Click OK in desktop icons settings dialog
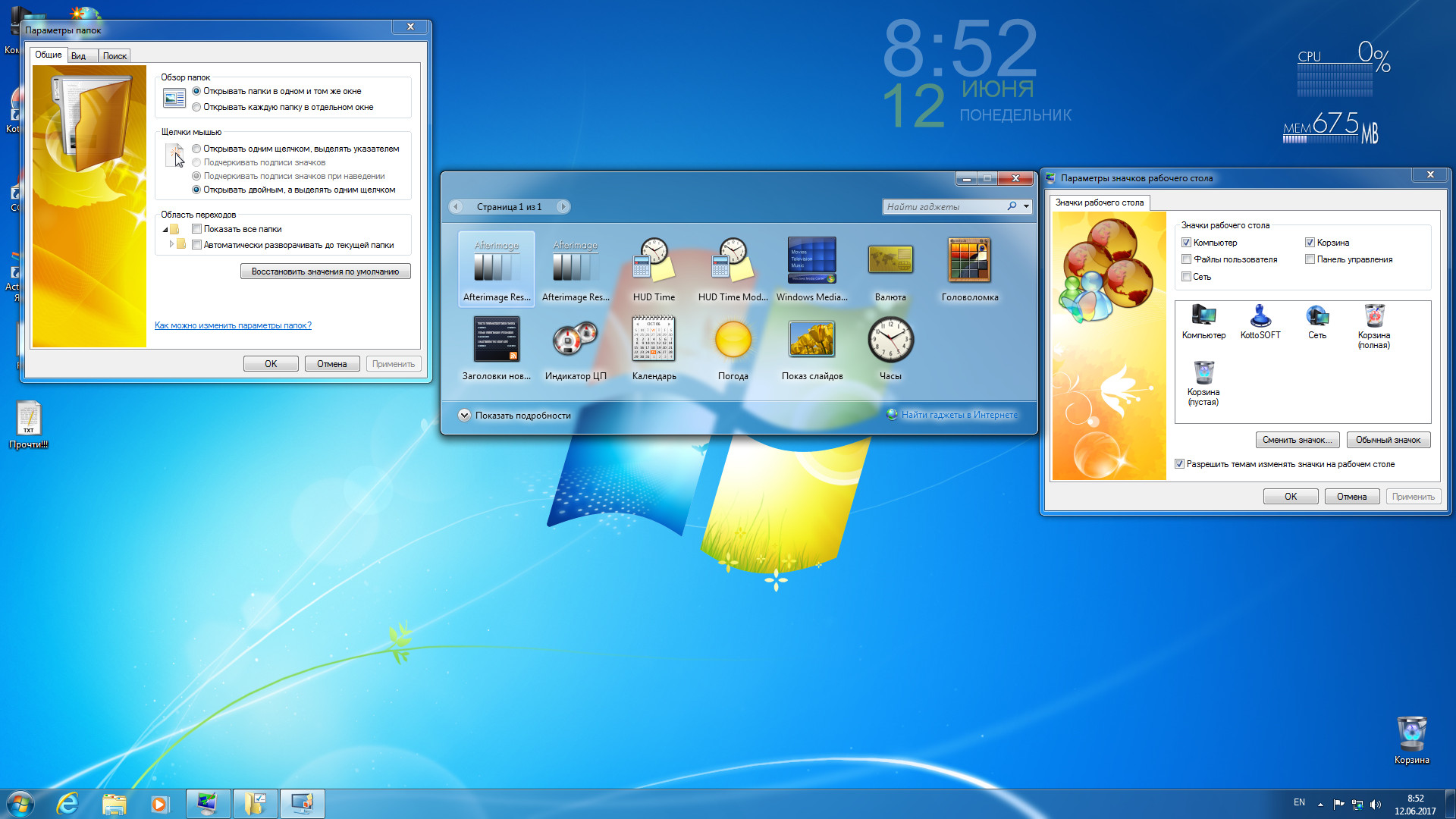This screenshot has width=1456, height=819. click(x=1291, y=497)
